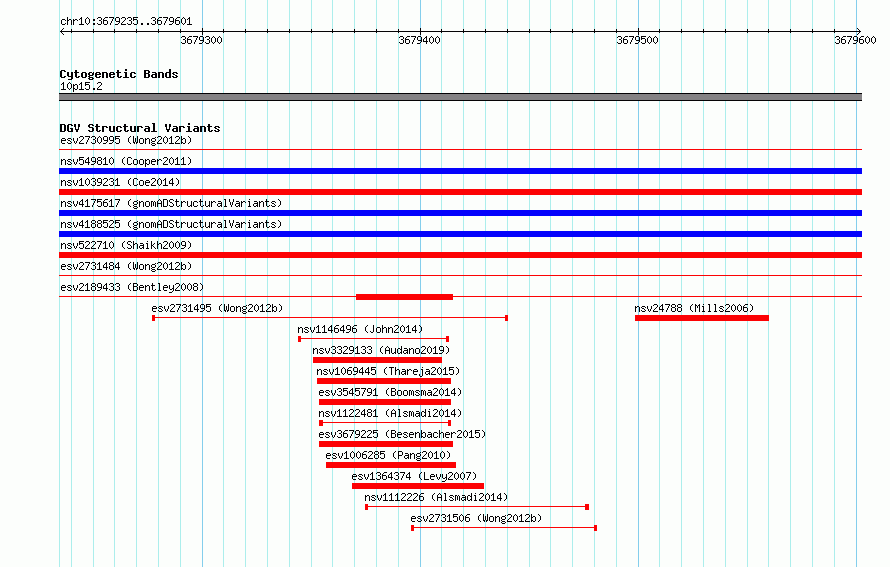Open the nsv522710 (Shaikh2009) variant label
Image resolution: width=890 pixels, height=567 pixels.
(x=126, y=245)
